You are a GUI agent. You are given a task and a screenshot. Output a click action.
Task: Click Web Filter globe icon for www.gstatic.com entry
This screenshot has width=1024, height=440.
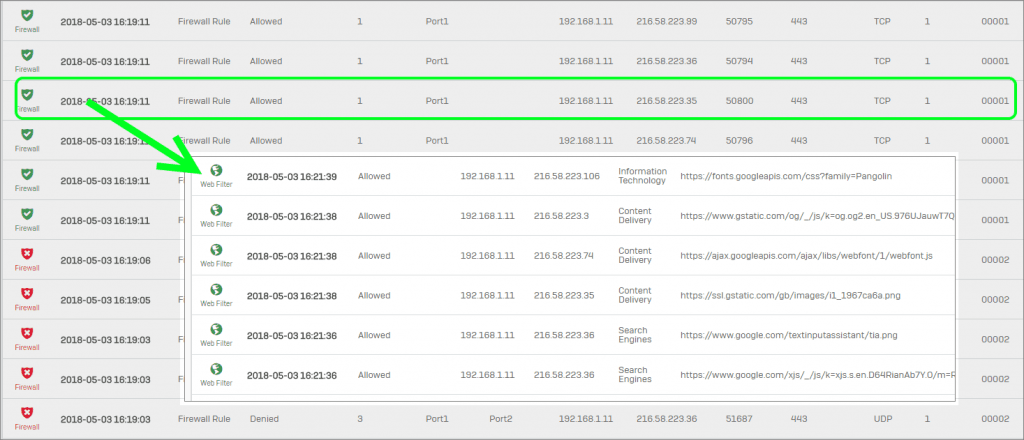[216, 210]
